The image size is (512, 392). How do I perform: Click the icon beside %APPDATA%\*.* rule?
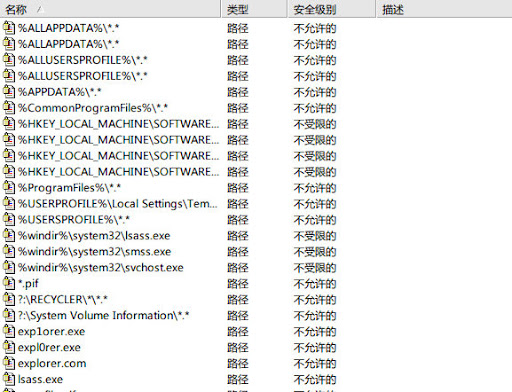click(9, 91)
